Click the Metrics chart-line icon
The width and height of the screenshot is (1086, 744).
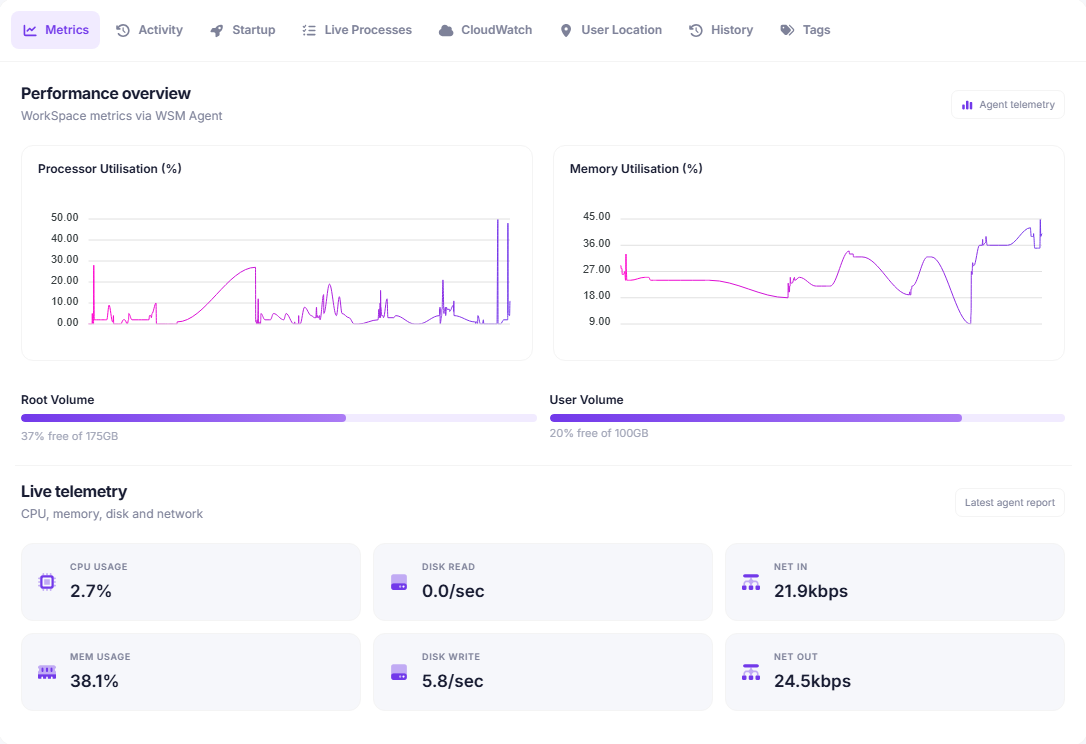(30, 30)
